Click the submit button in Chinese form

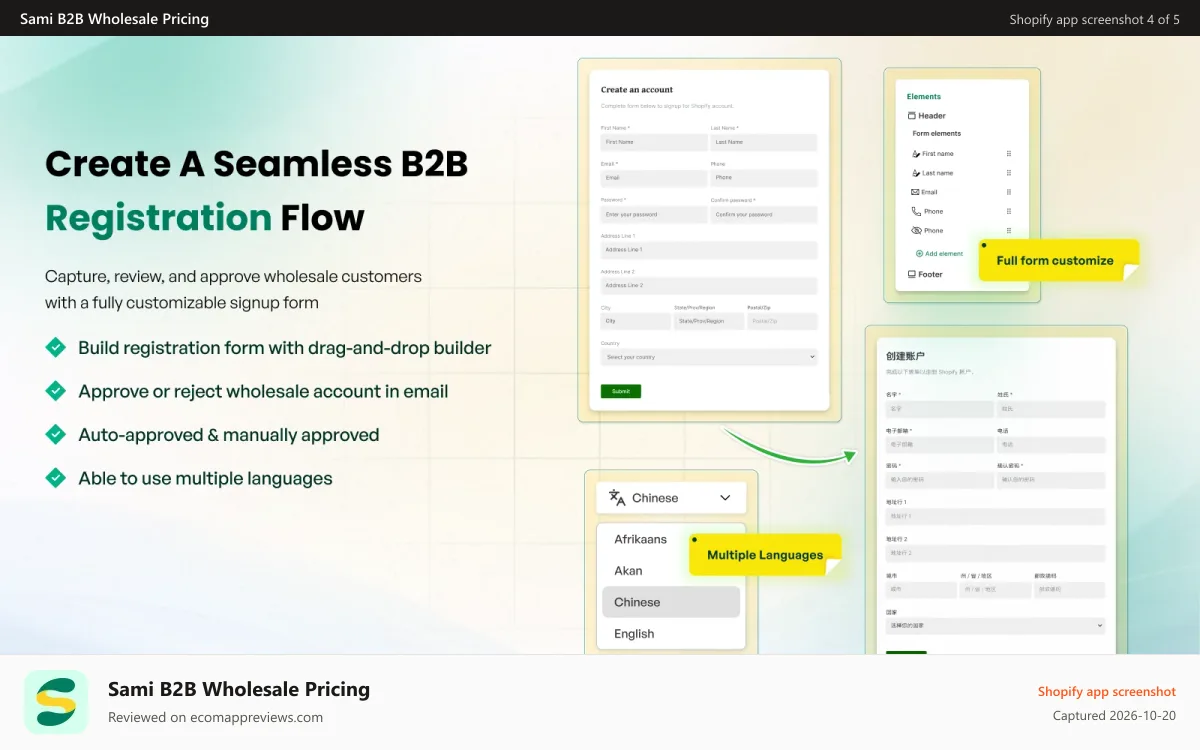906,653
